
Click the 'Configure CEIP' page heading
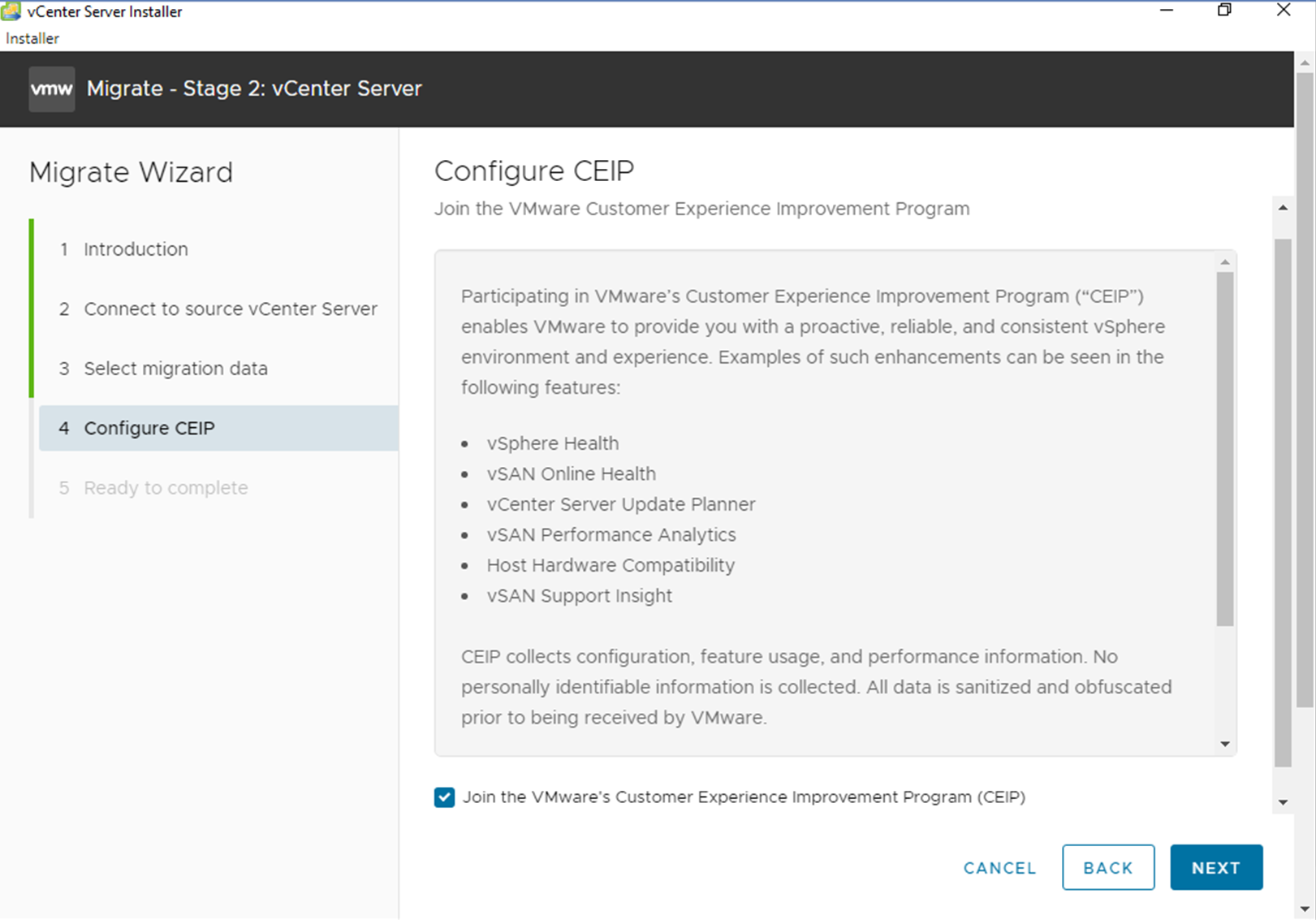click(x=534, y=171)
